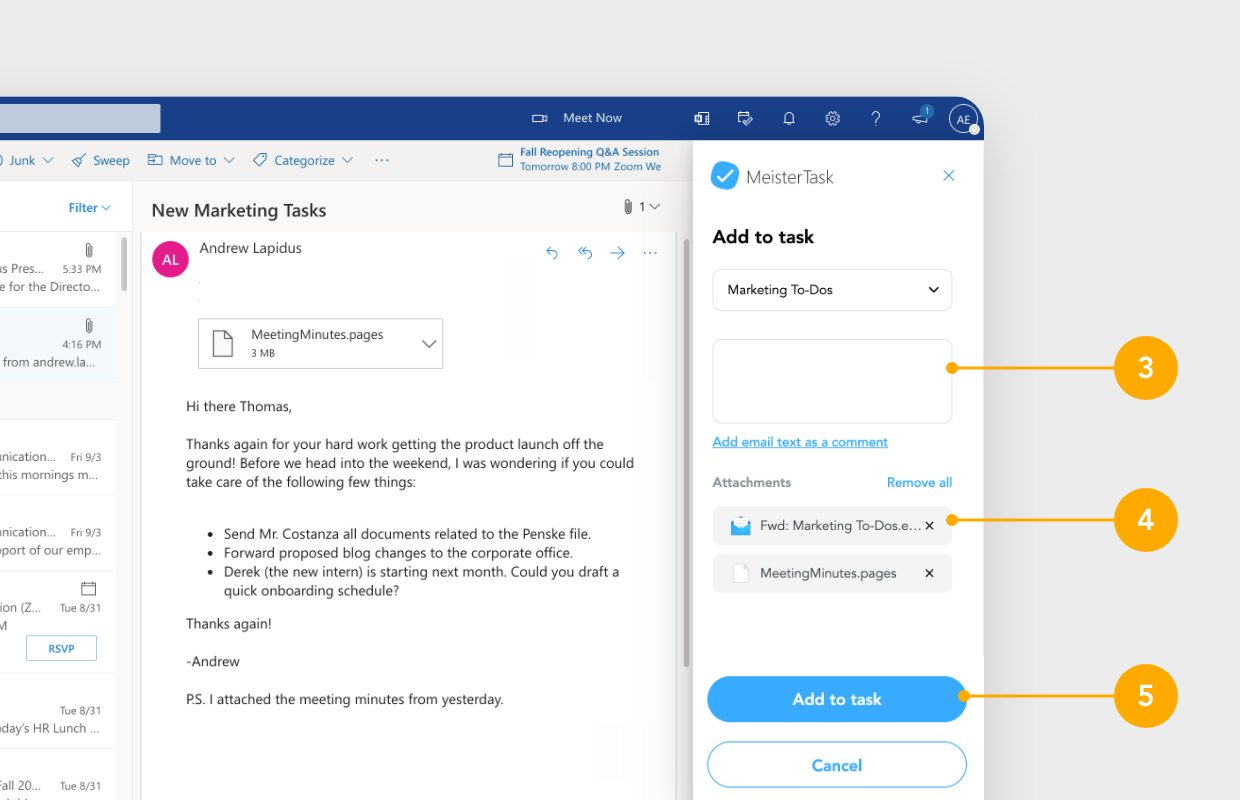Open the Marketing To-Dos dropdown

coord(832,290)
